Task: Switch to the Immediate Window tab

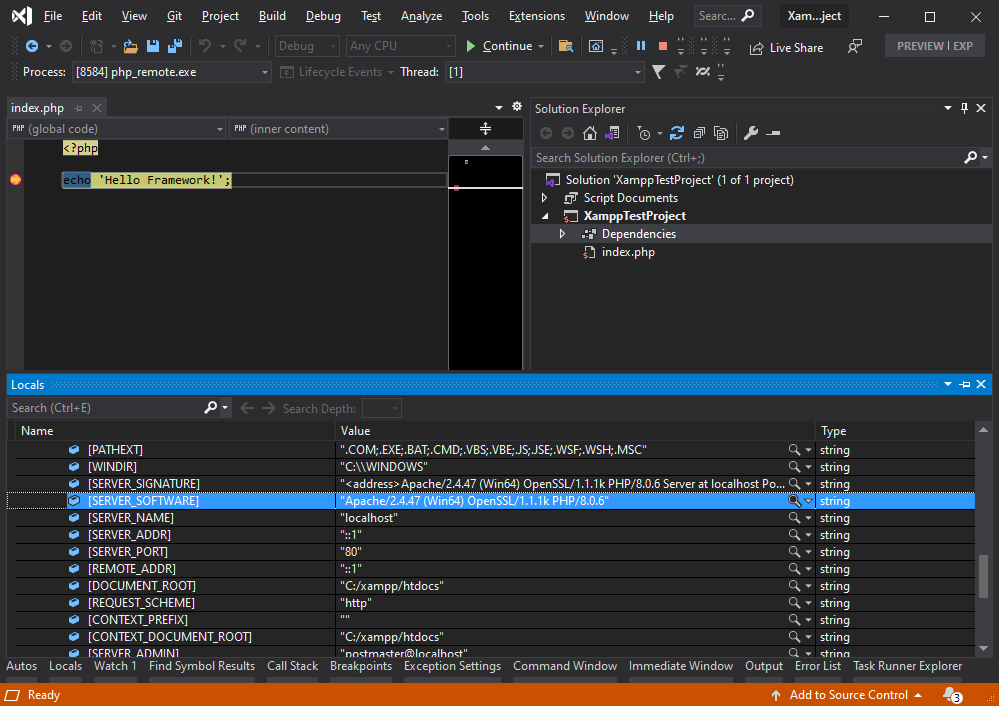Action: point(680,666)
